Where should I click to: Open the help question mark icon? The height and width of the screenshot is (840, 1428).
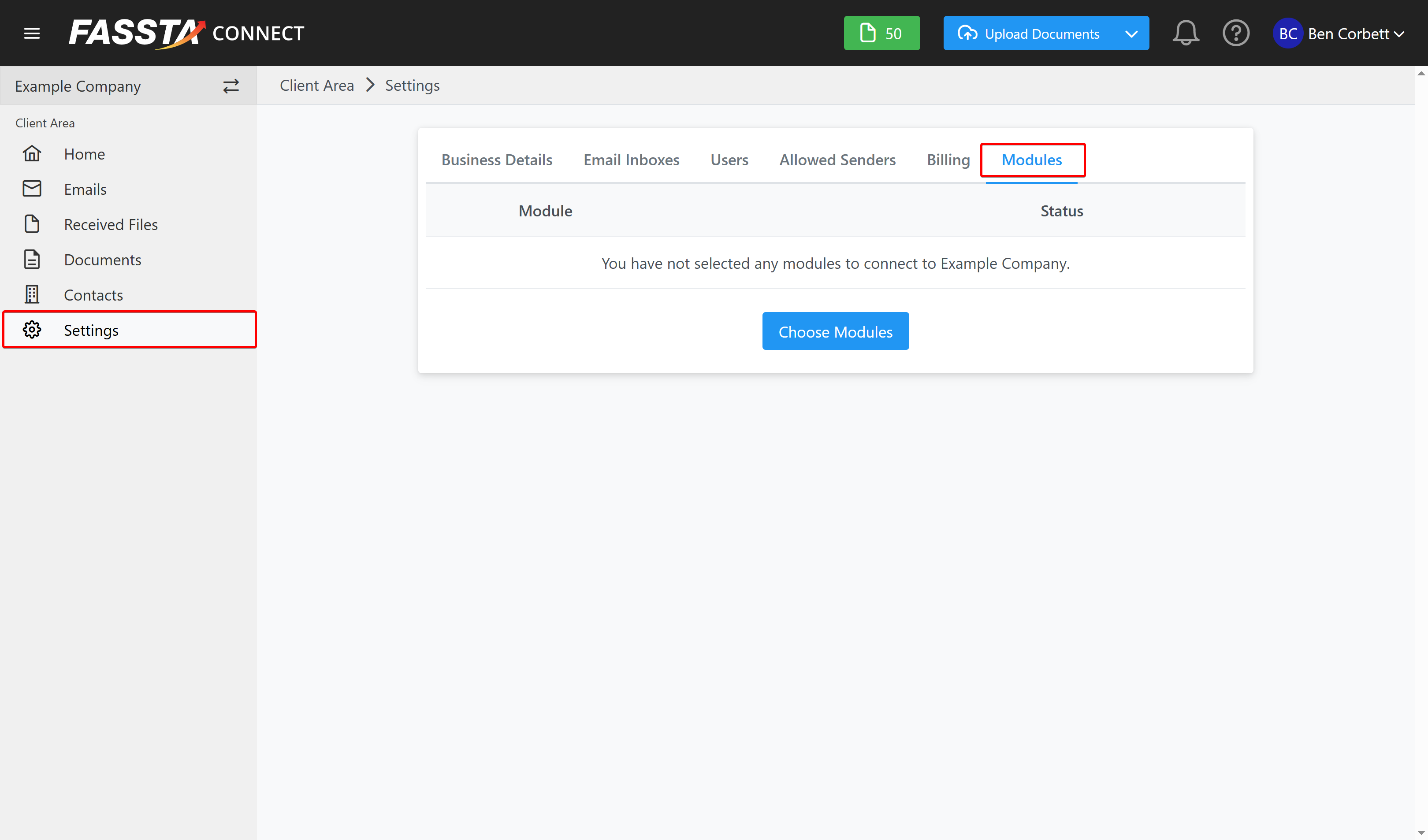pos(1235,33)
